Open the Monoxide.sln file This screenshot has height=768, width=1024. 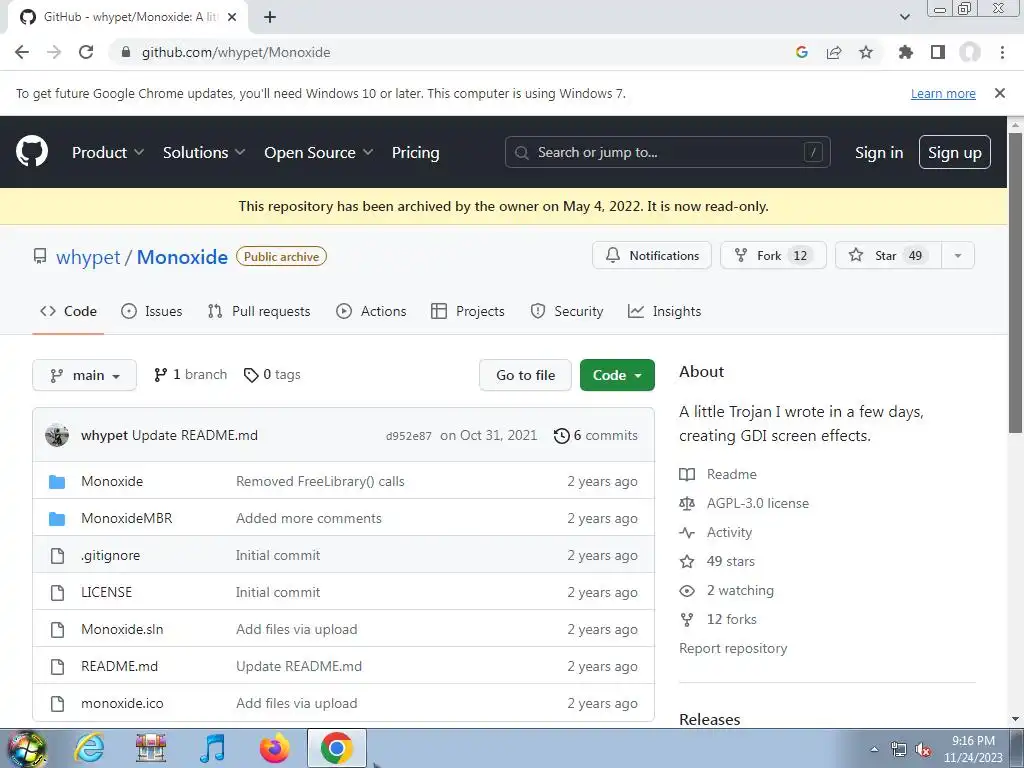(x=122, y=630)
